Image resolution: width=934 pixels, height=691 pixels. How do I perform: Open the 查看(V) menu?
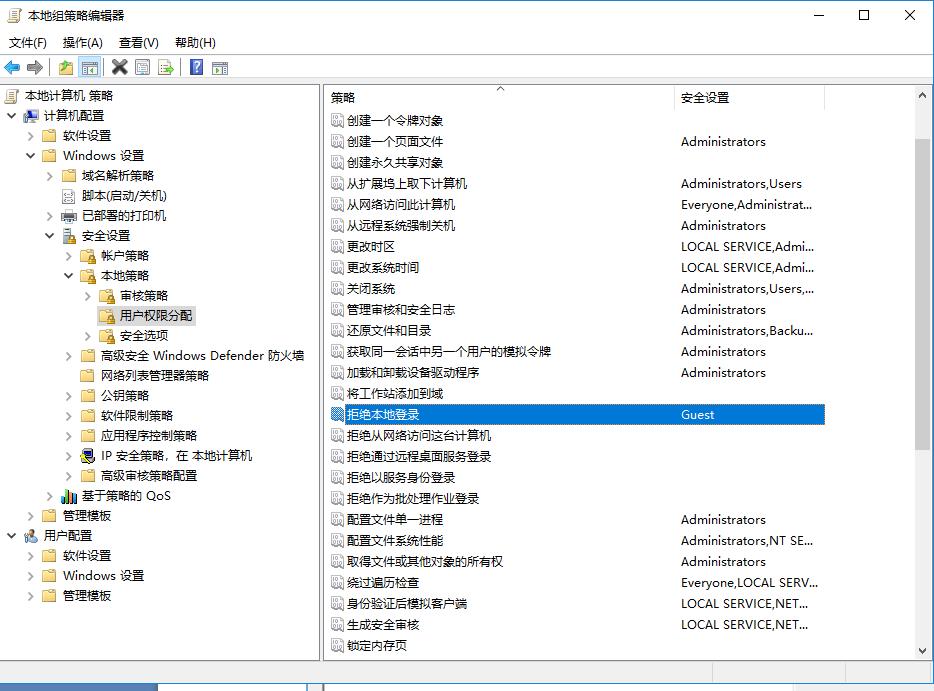[x=136, y=42]
